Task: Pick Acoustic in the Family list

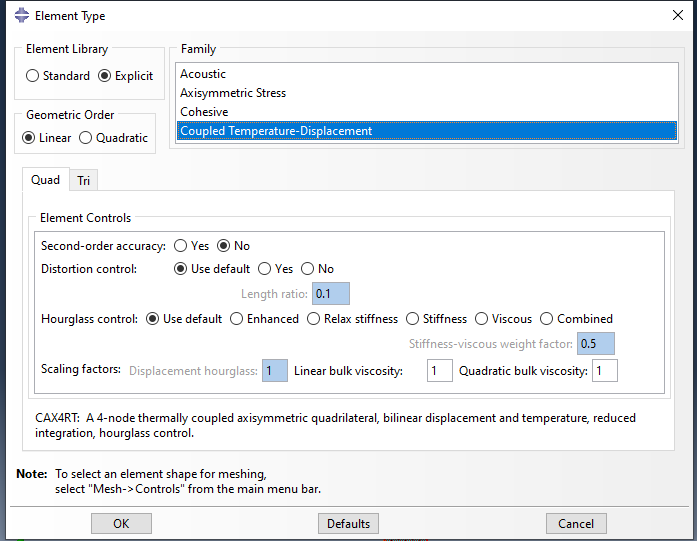Action: (x=203, y=74)
